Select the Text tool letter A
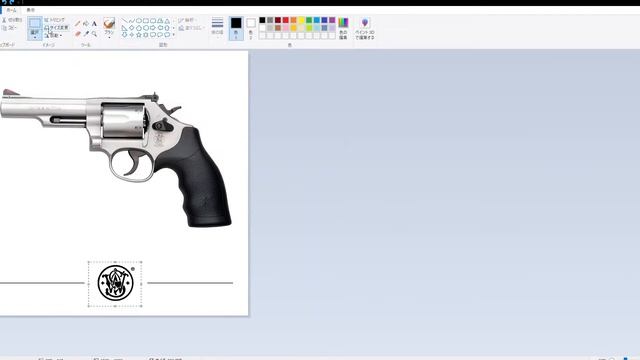The width and height of the screenshot is (640, 360). coord(94,24)
